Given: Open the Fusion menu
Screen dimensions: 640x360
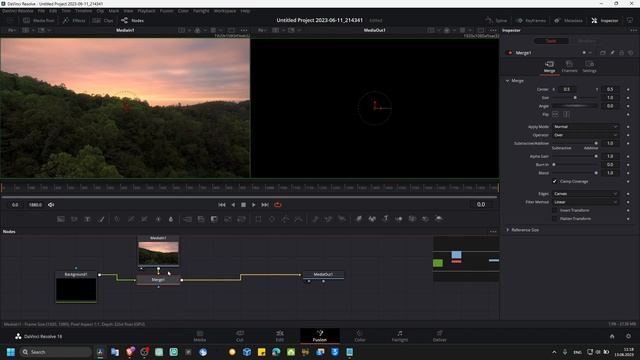Looking at the screenshot, I should pos(166,11).
